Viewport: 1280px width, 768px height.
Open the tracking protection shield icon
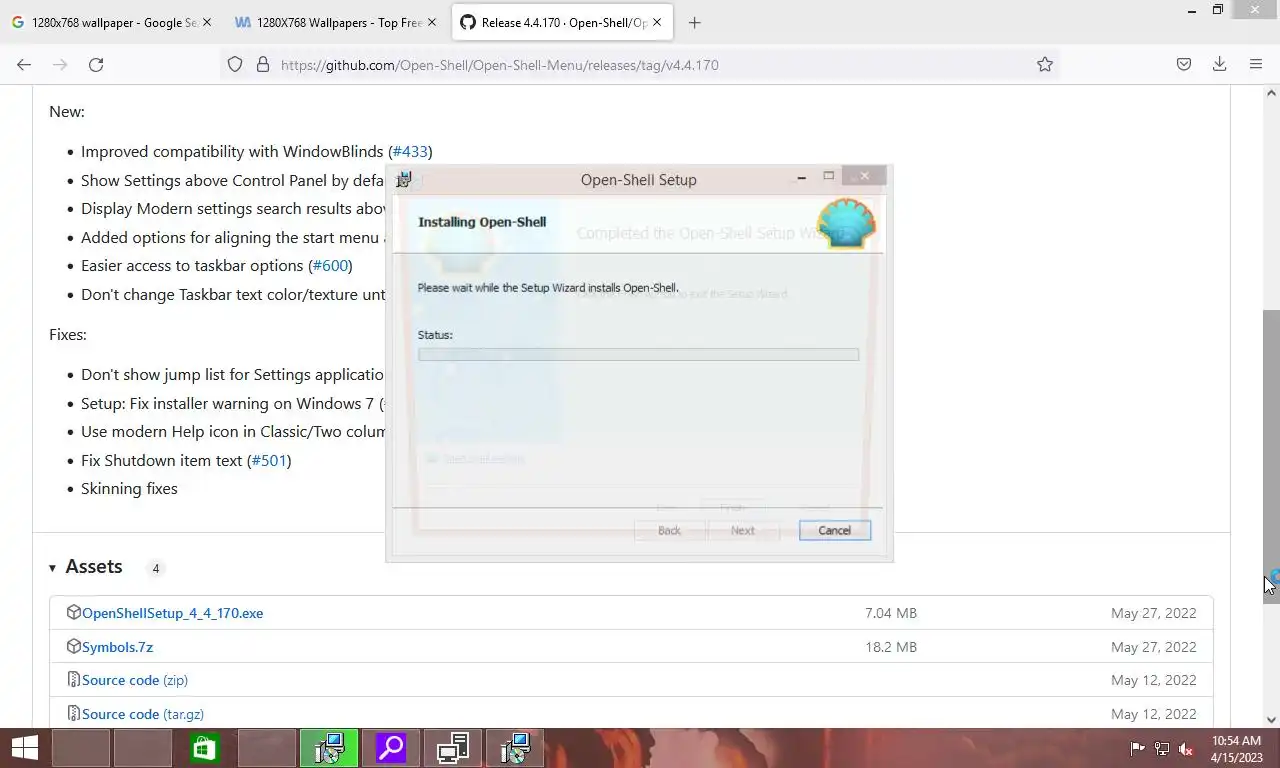tap(235, 64)
